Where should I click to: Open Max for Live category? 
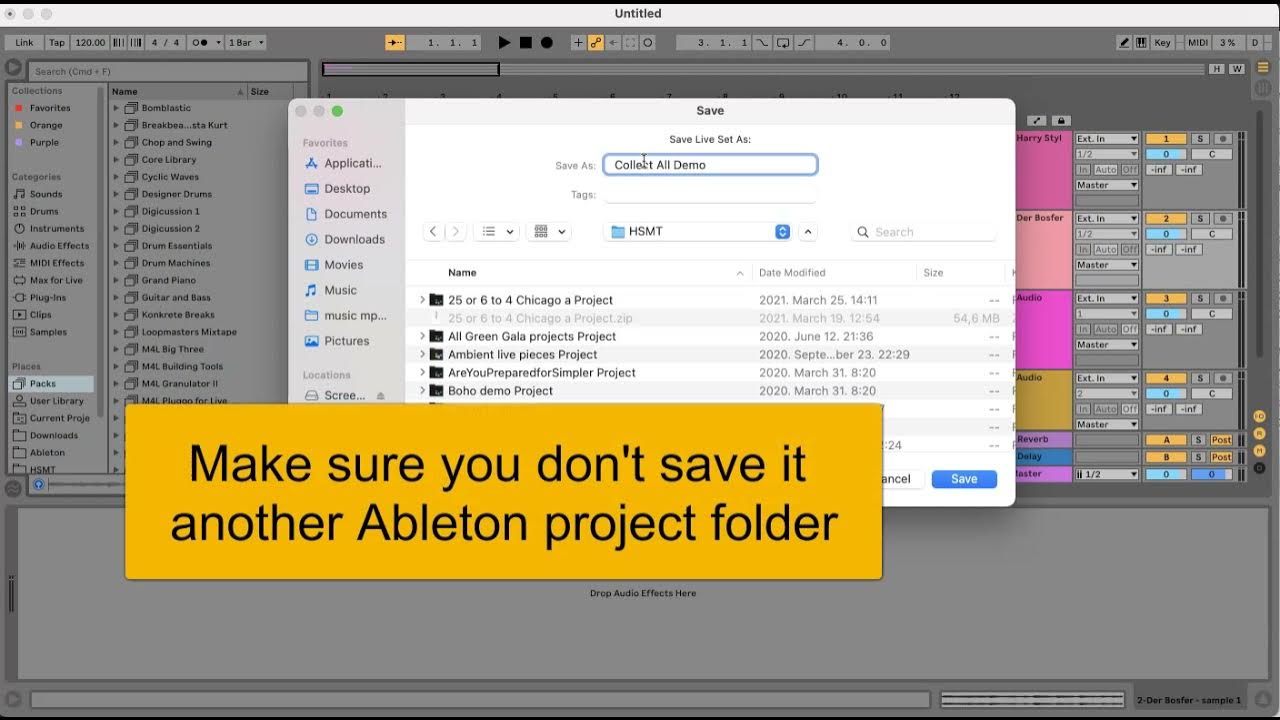coord(56,280)
